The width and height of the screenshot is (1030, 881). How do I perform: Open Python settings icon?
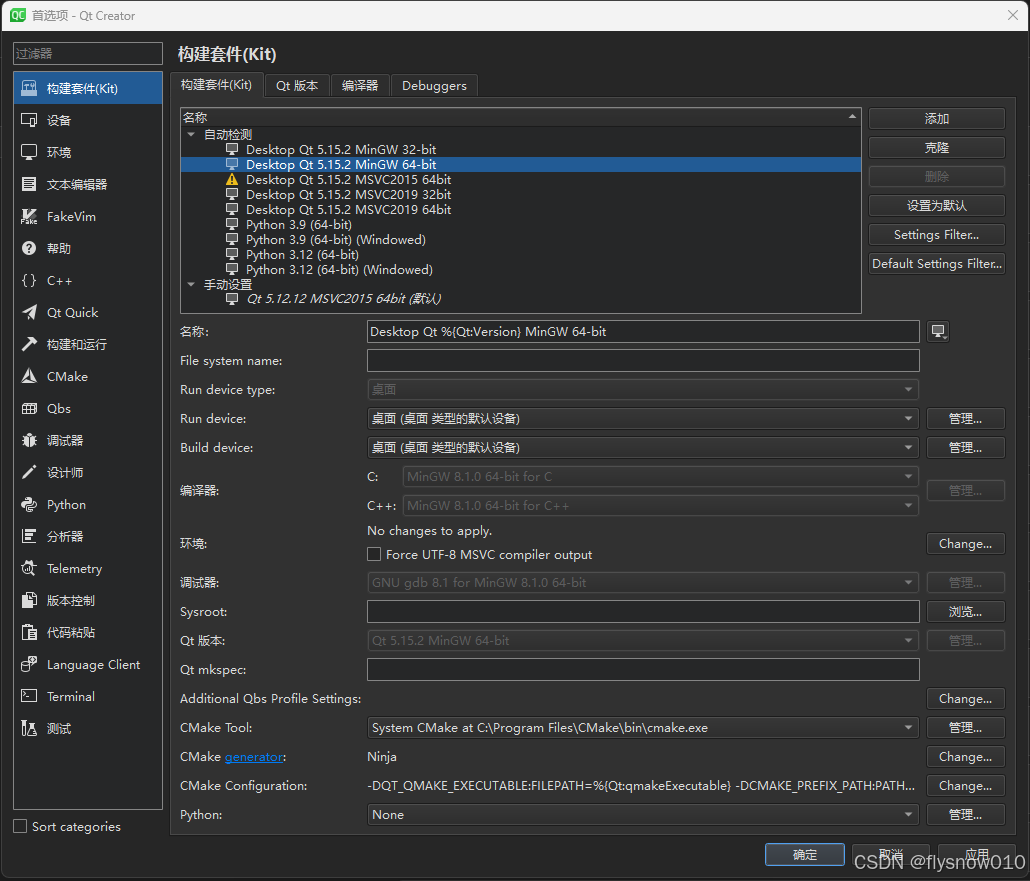pos(29,505)
